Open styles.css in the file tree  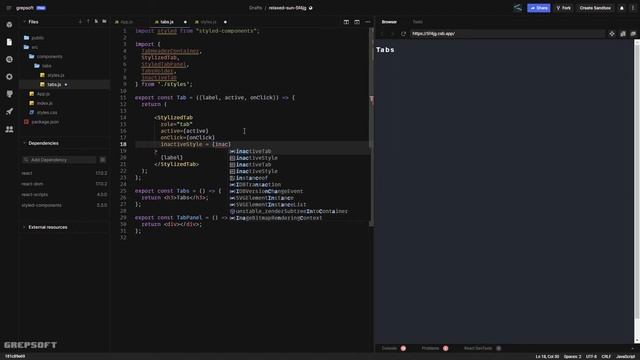[x=43, y=113]
